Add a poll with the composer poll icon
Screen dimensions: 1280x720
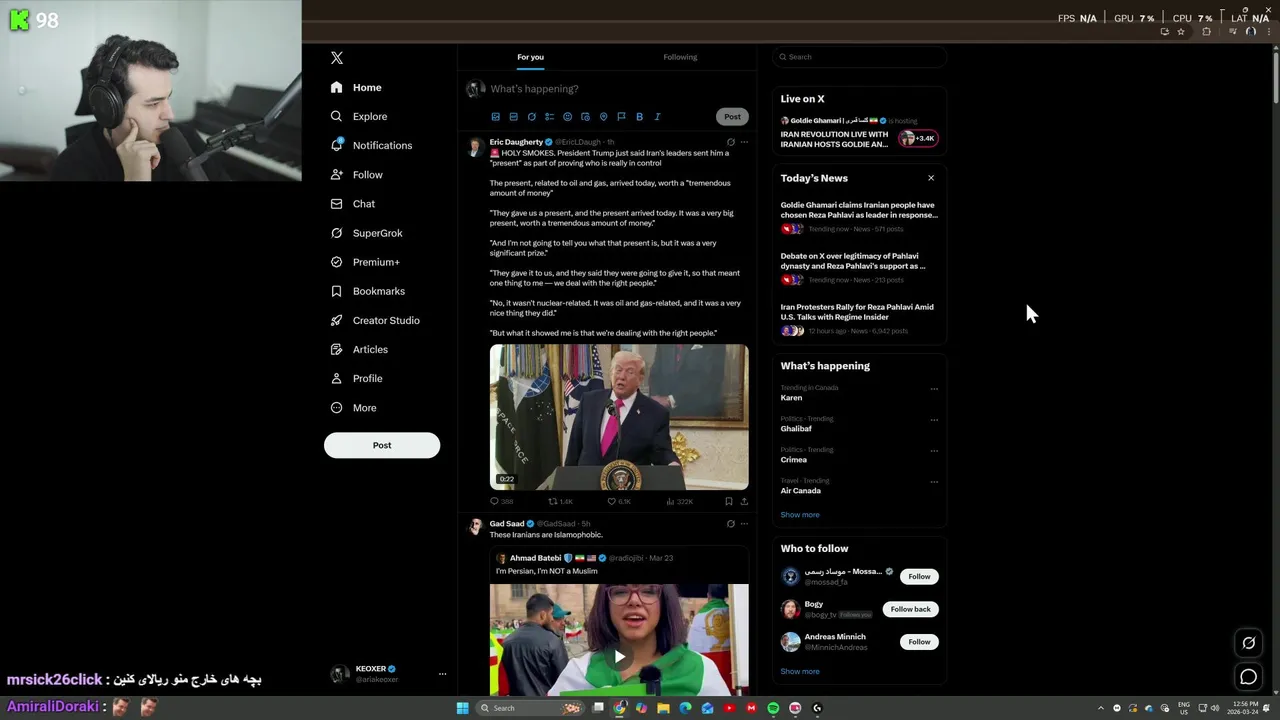[x=549, y=117]
